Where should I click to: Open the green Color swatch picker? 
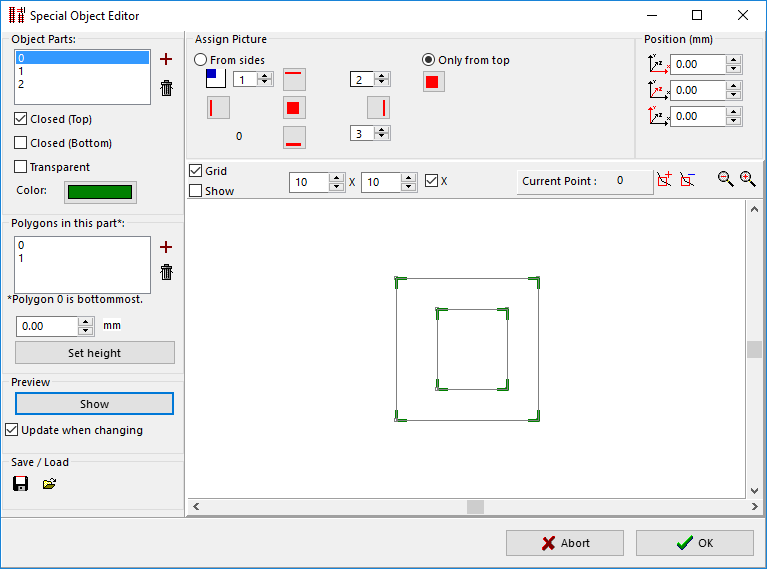100,192
